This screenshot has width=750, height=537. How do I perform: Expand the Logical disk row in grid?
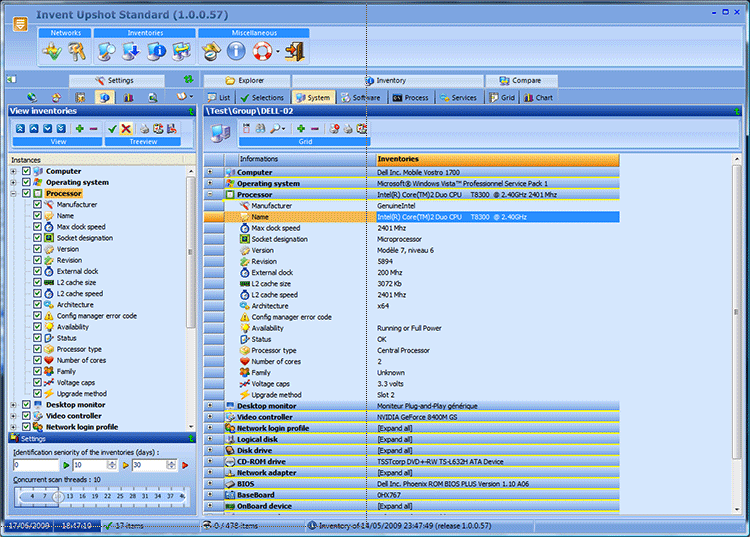point(210,439)
